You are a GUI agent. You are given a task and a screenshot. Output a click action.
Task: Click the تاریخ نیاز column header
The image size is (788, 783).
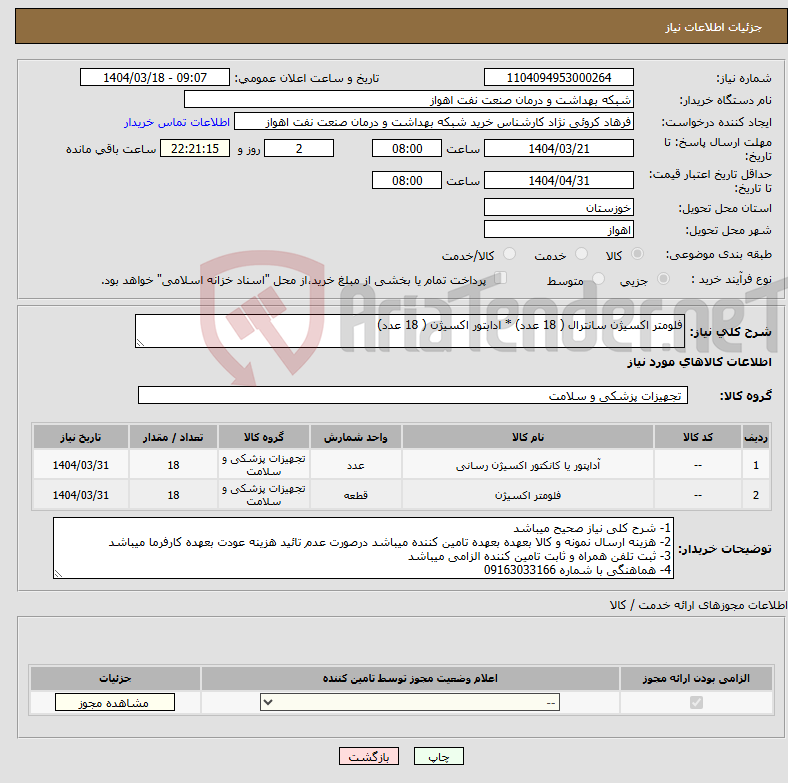point(80,437)
